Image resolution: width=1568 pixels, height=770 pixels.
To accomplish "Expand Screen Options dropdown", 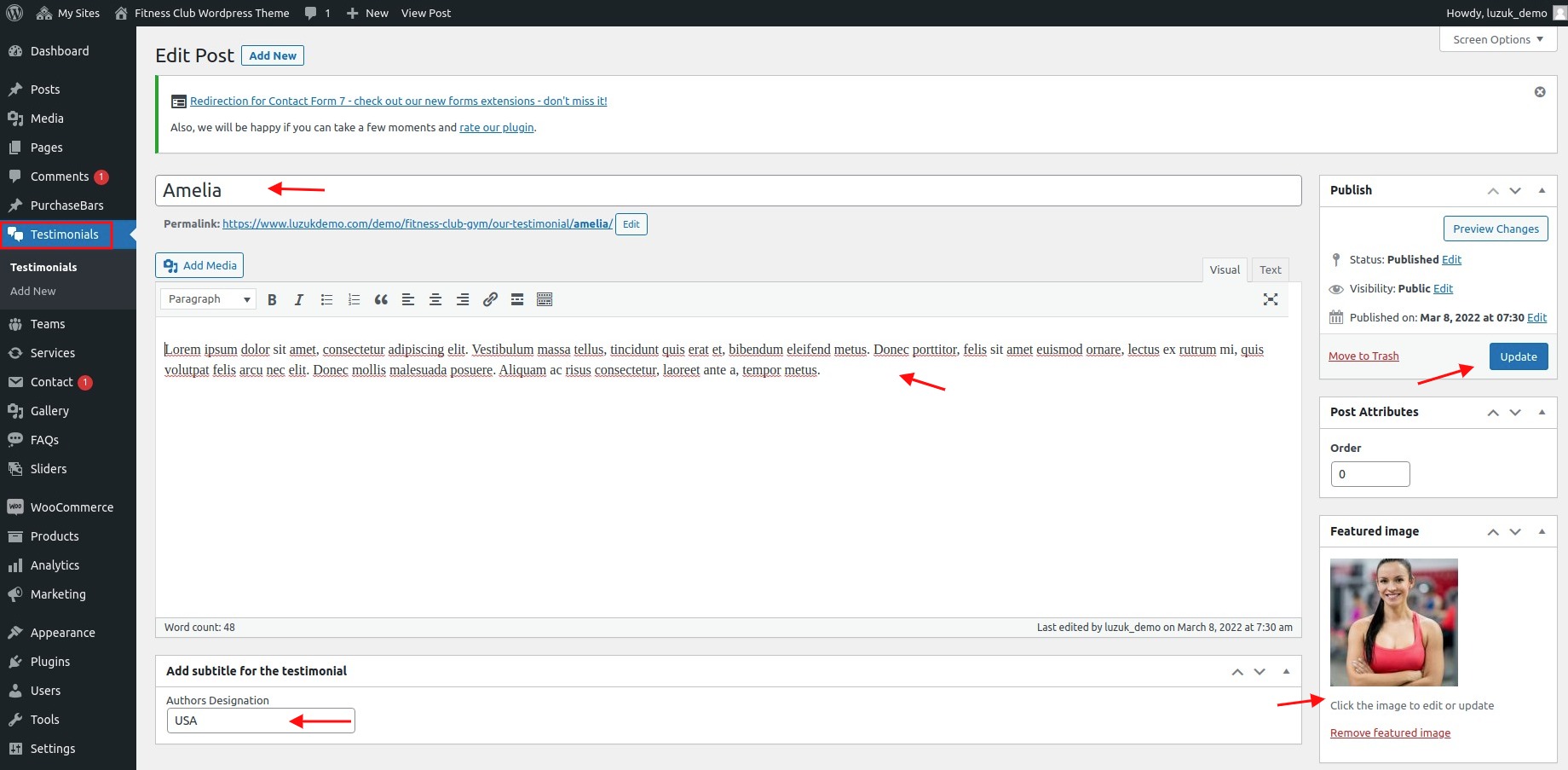I will 1497,39.
